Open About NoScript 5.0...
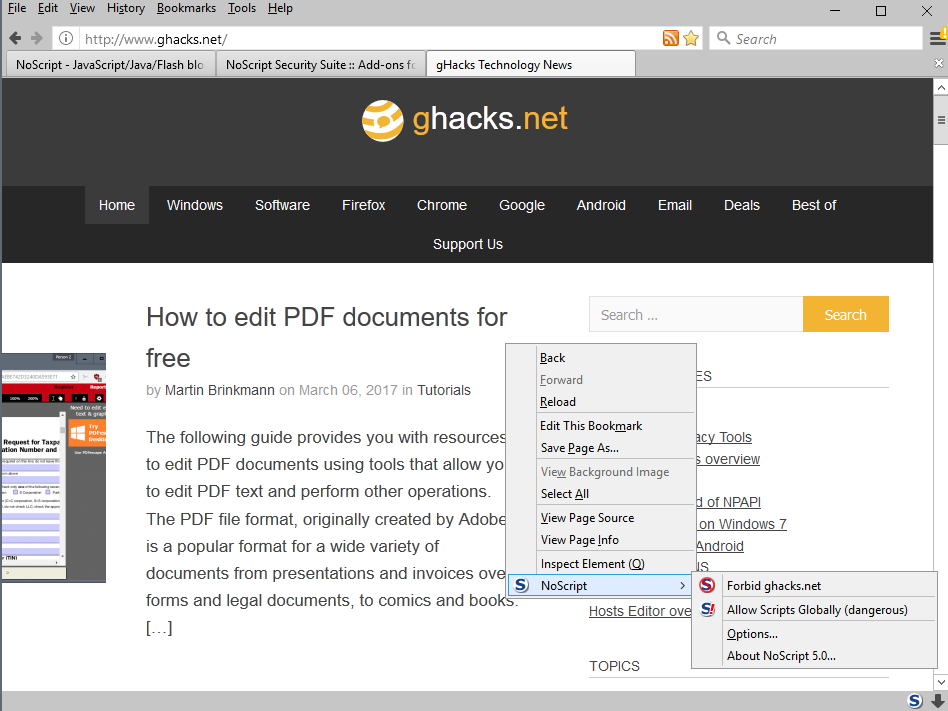This screenshot has width=948, height=711. 814,655
